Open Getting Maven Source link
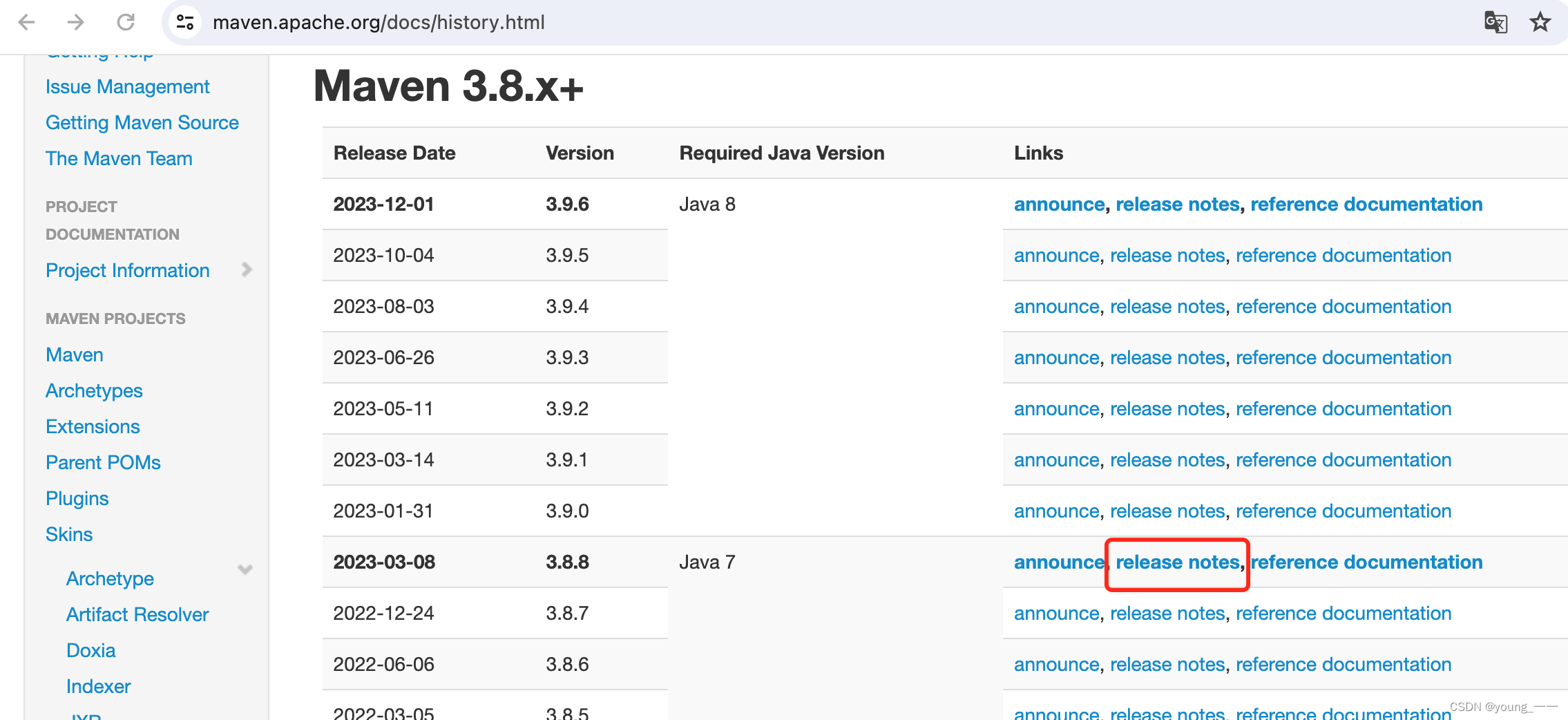This screenshot has height=720, width=1568. [142, 122]
